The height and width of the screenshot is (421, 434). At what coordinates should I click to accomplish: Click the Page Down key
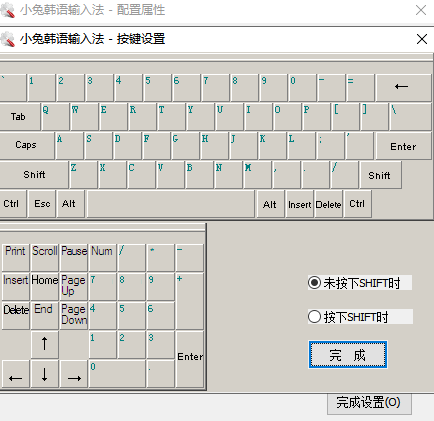point(74,315)
